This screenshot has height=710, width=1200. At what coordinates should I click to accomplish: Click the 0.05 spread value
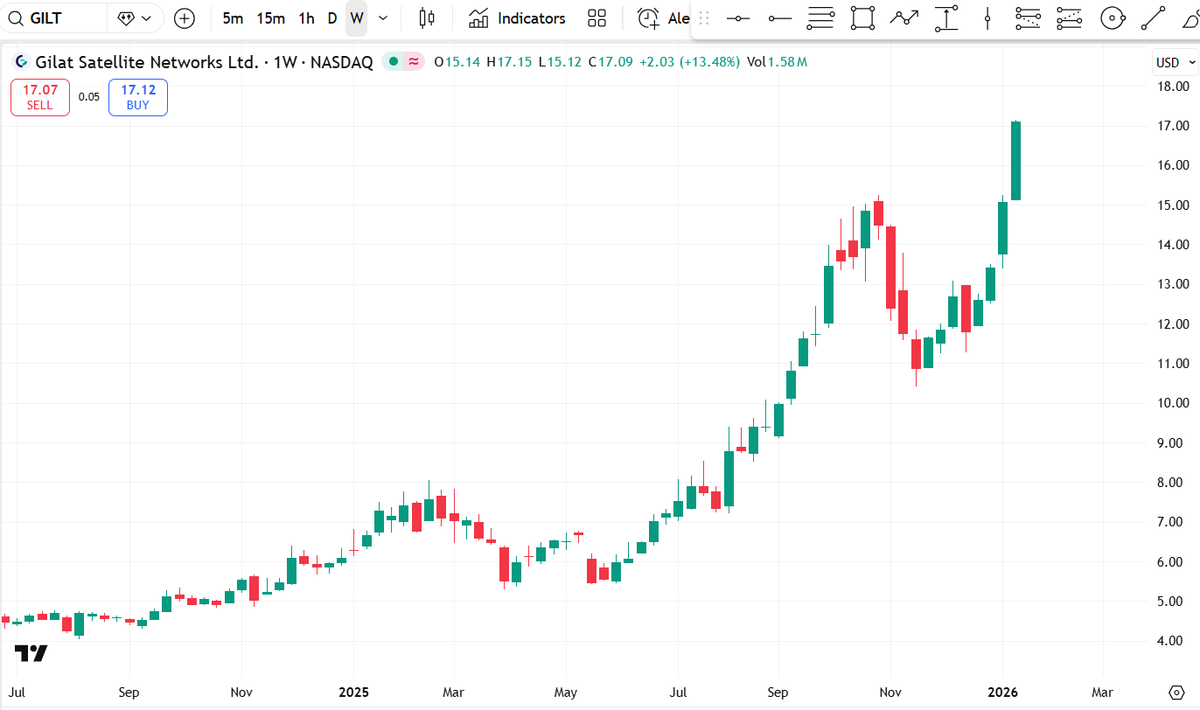pyautogui.click(x=89, y=97)
